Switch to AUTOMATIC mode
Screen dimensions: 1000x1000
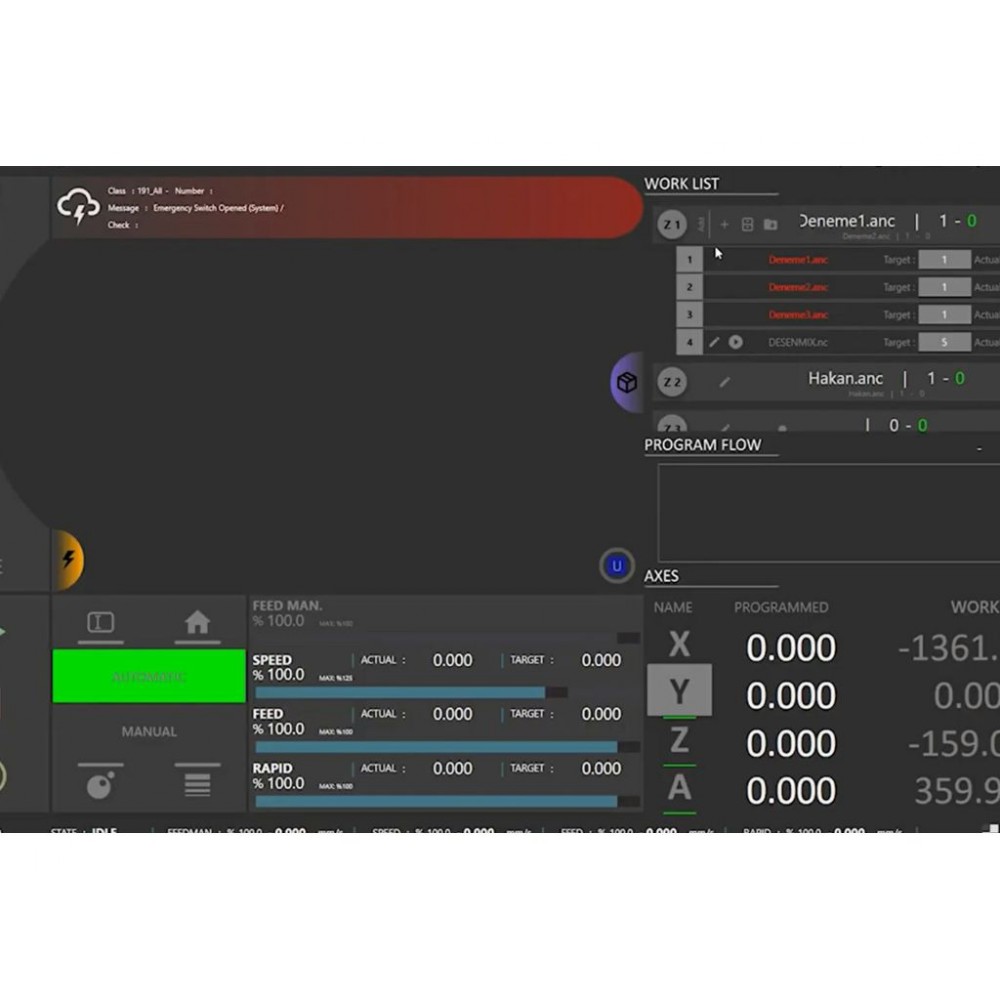point(149,677)
